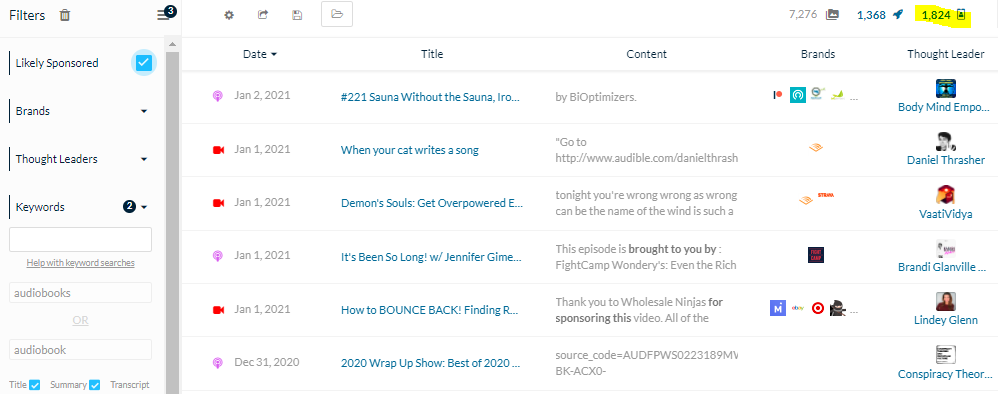The height and width of the screenshot is (394, 998).
Task: Open 'When your cat writes a song' link
Action: (410, 150)
